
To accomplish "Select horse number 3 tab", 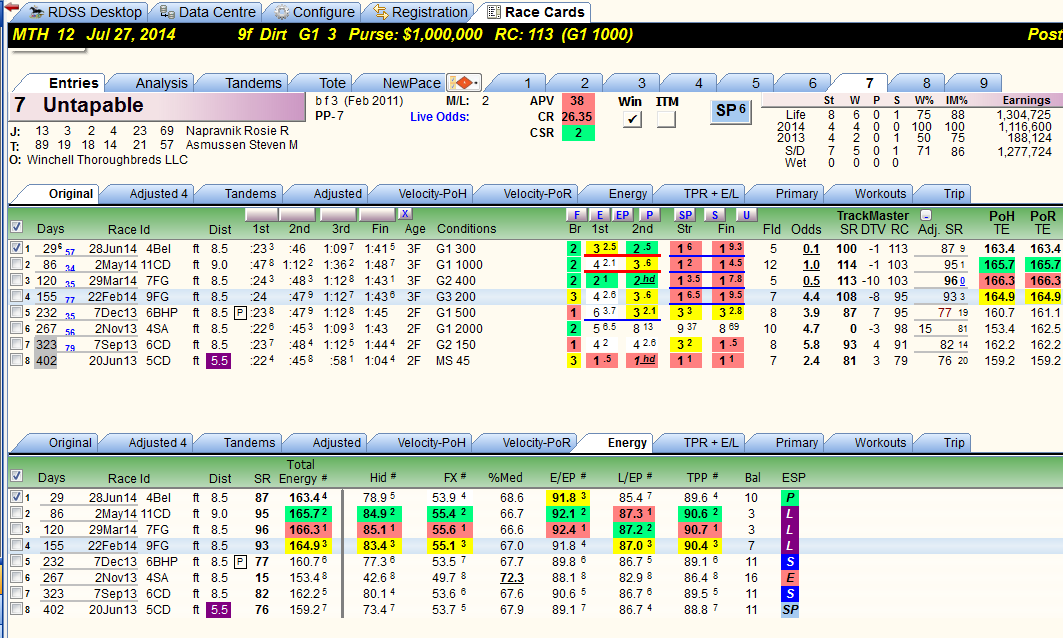I will 641,83.
